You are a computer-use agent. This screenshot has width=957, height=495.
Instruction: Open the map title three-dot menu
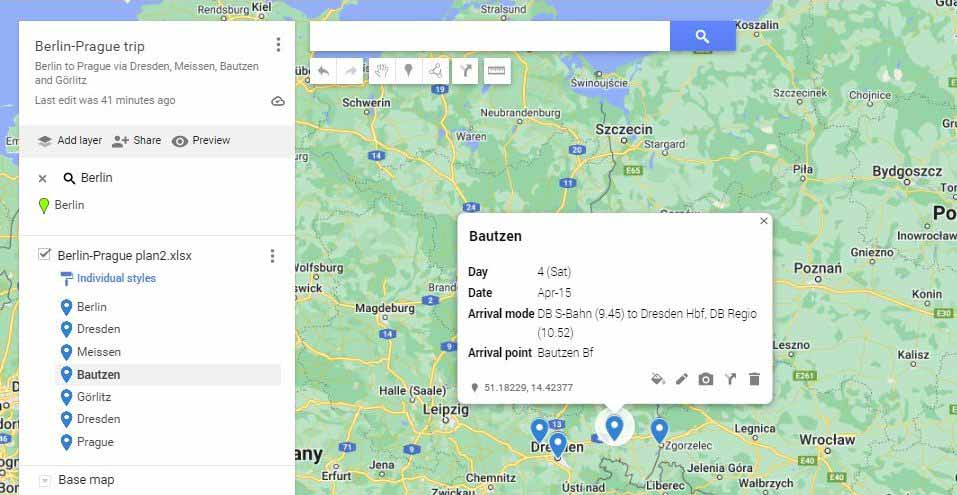click(278, 45)
